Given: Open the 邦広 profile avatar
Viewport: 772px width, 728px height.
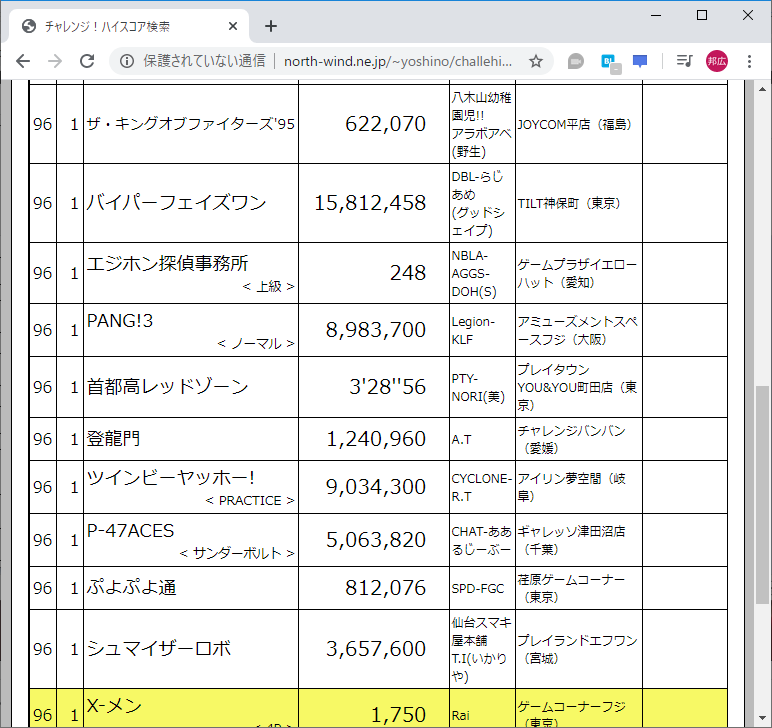Looking at the screenshot, I should pyautogui.click(x=717, y=61).
